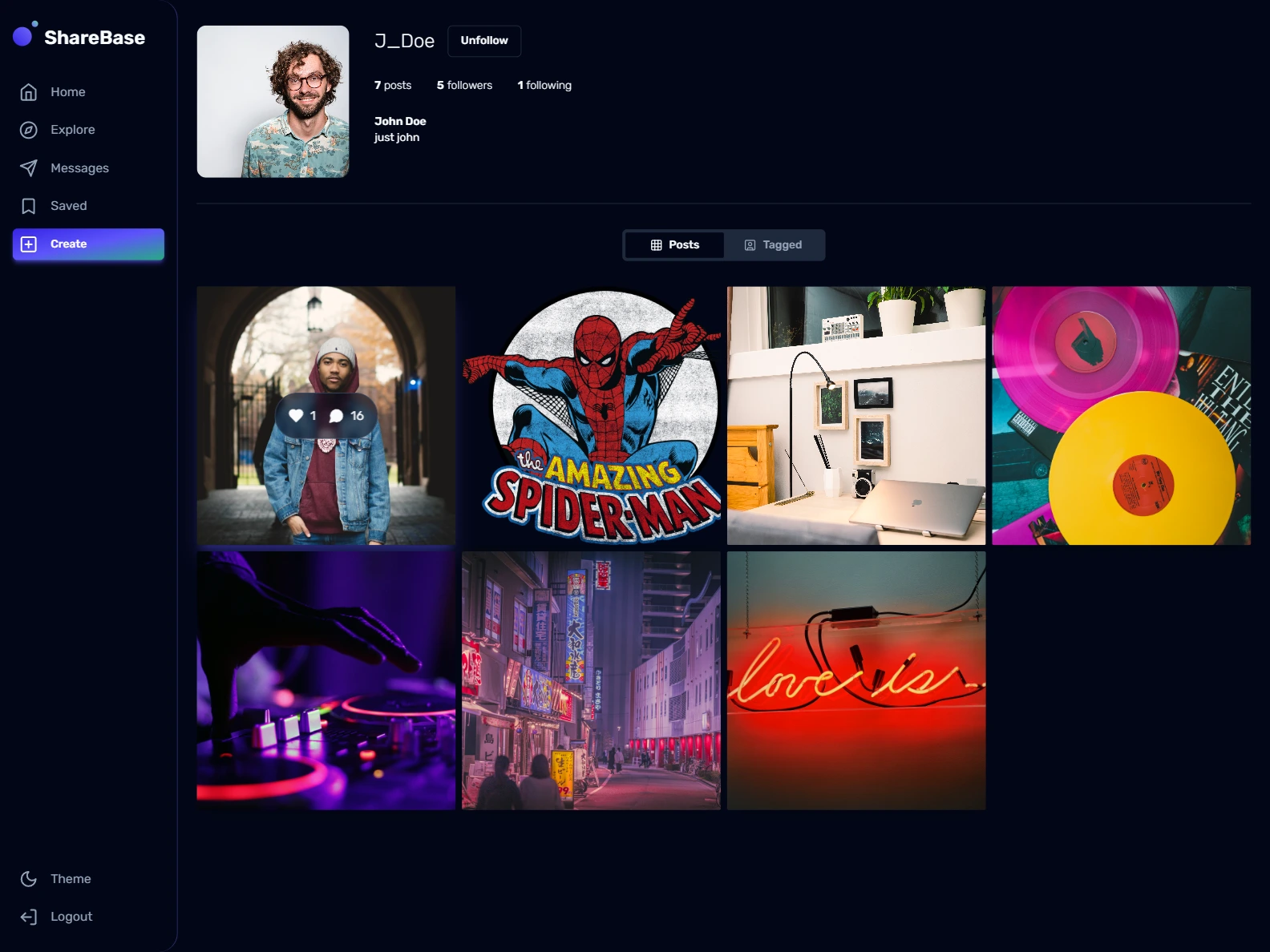Click the Logout link
1270x952 pixels.
pos(88,917)
